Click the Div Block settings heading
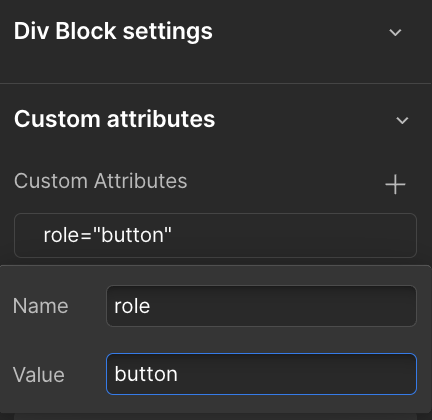 (113, 32)
